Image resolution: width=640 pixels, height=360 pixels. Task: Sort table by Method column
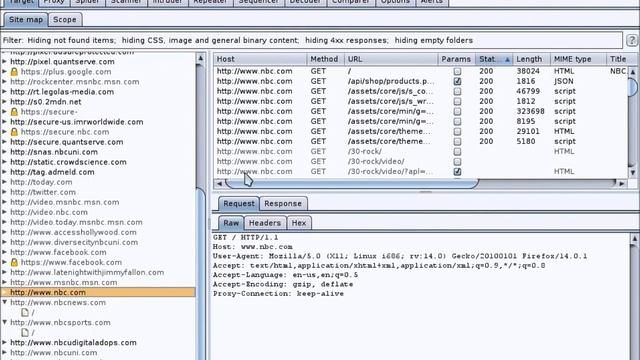tap(325, 59)
